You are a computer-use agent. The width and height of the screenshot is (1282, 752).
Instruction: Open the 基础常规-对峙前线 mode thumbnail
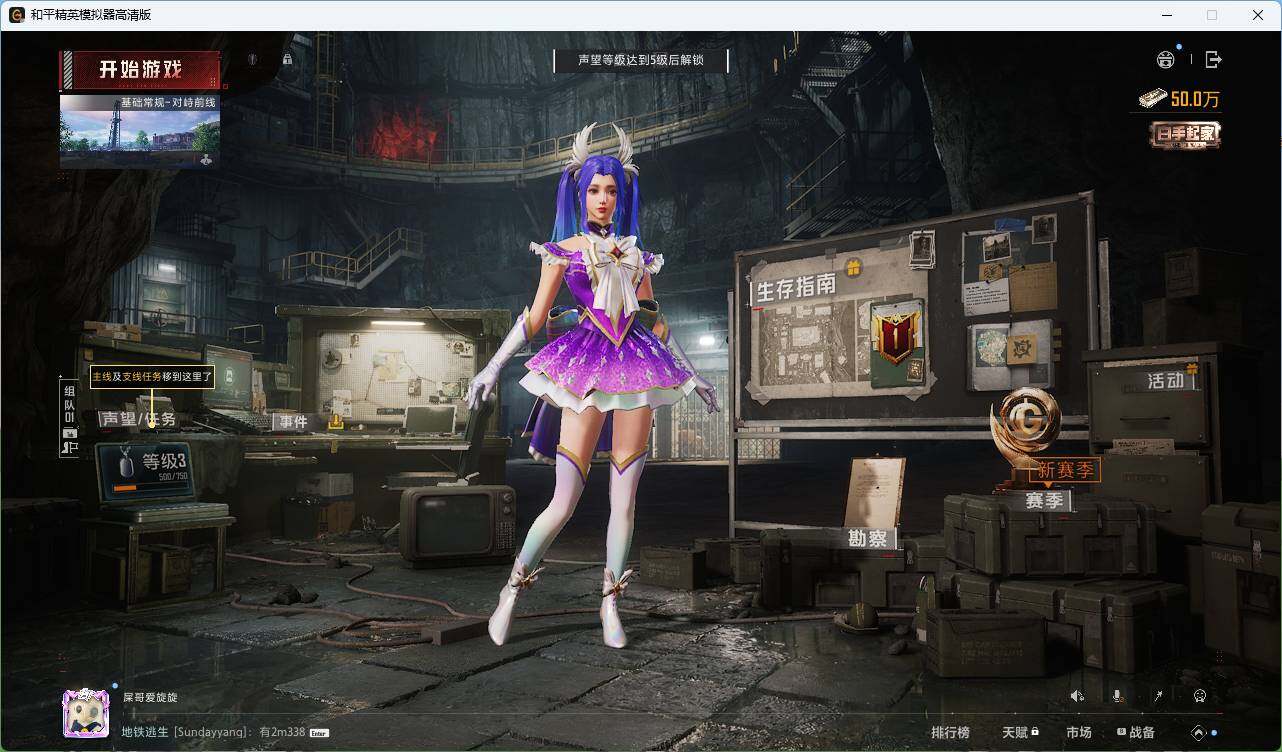pos(140,131)
